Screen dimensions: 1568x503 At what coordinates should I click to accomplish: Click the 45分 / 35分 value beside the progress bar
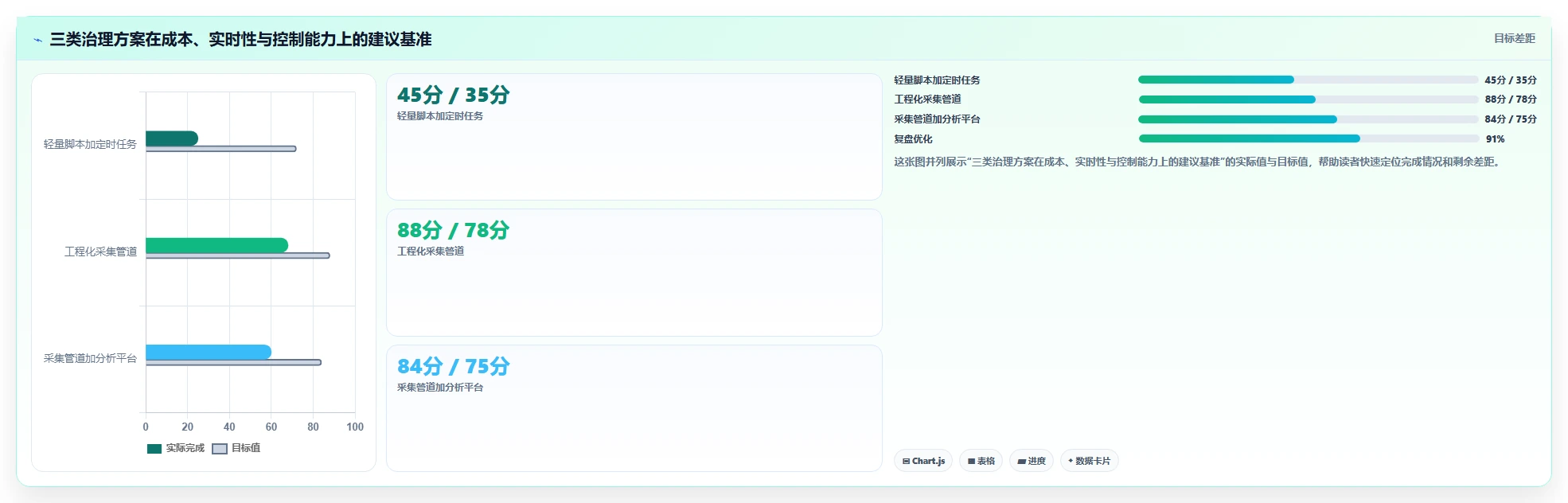(1510, 80)
